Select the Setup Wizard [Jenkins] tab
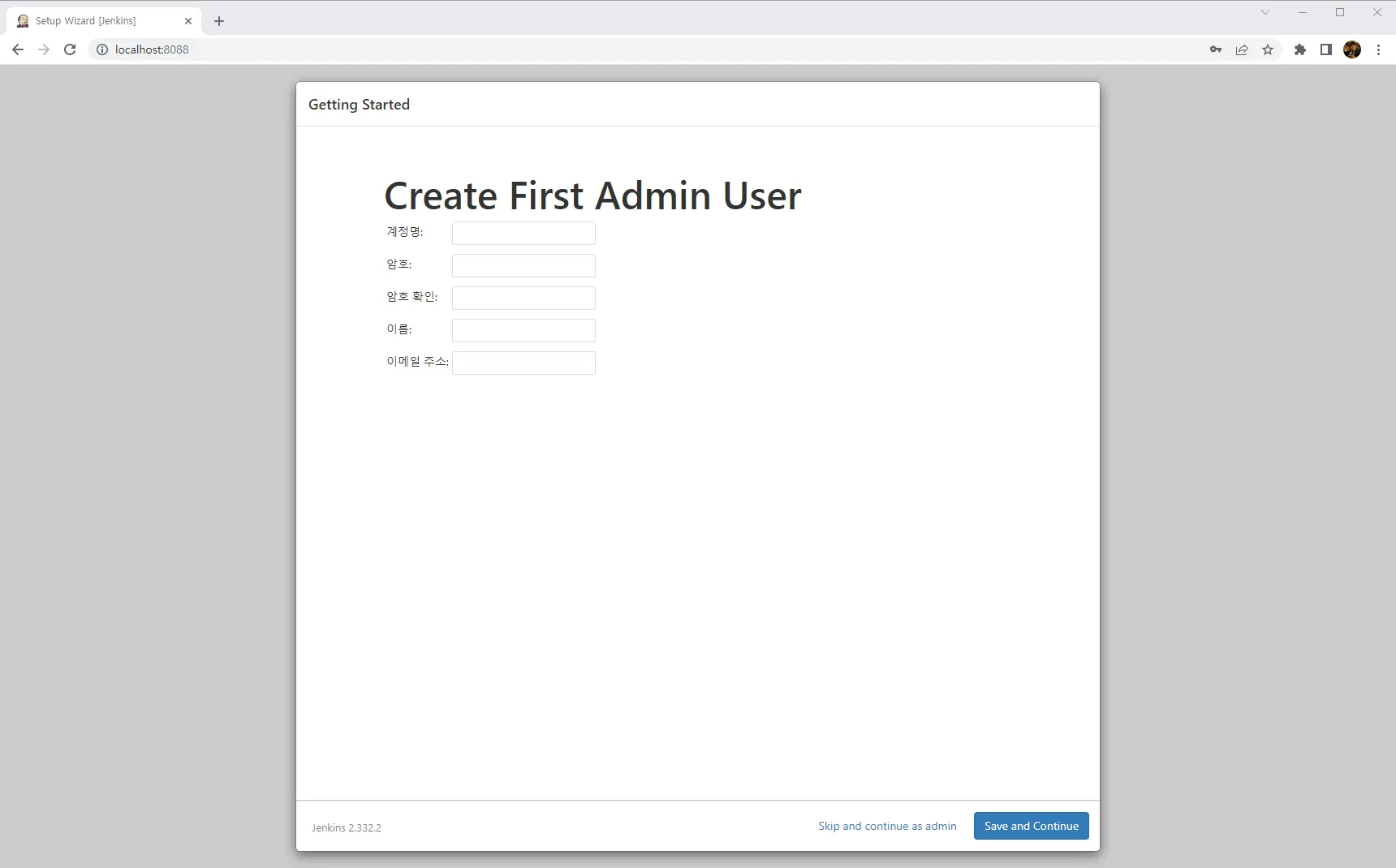Image resolution: width=1396 pixels, height=868 pixels. pyautogui.click(x=104, y=21)
